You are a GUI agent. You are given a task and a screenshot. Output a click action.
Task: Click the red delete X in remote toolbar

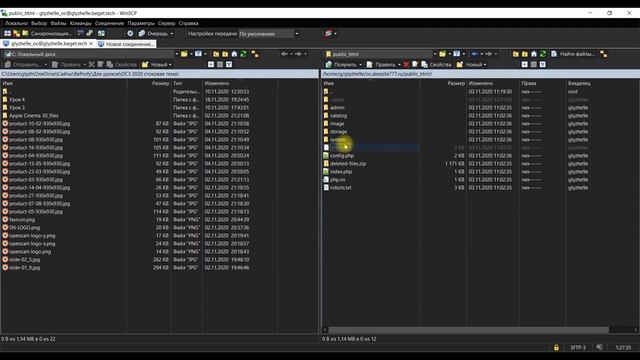pos(406,64)
